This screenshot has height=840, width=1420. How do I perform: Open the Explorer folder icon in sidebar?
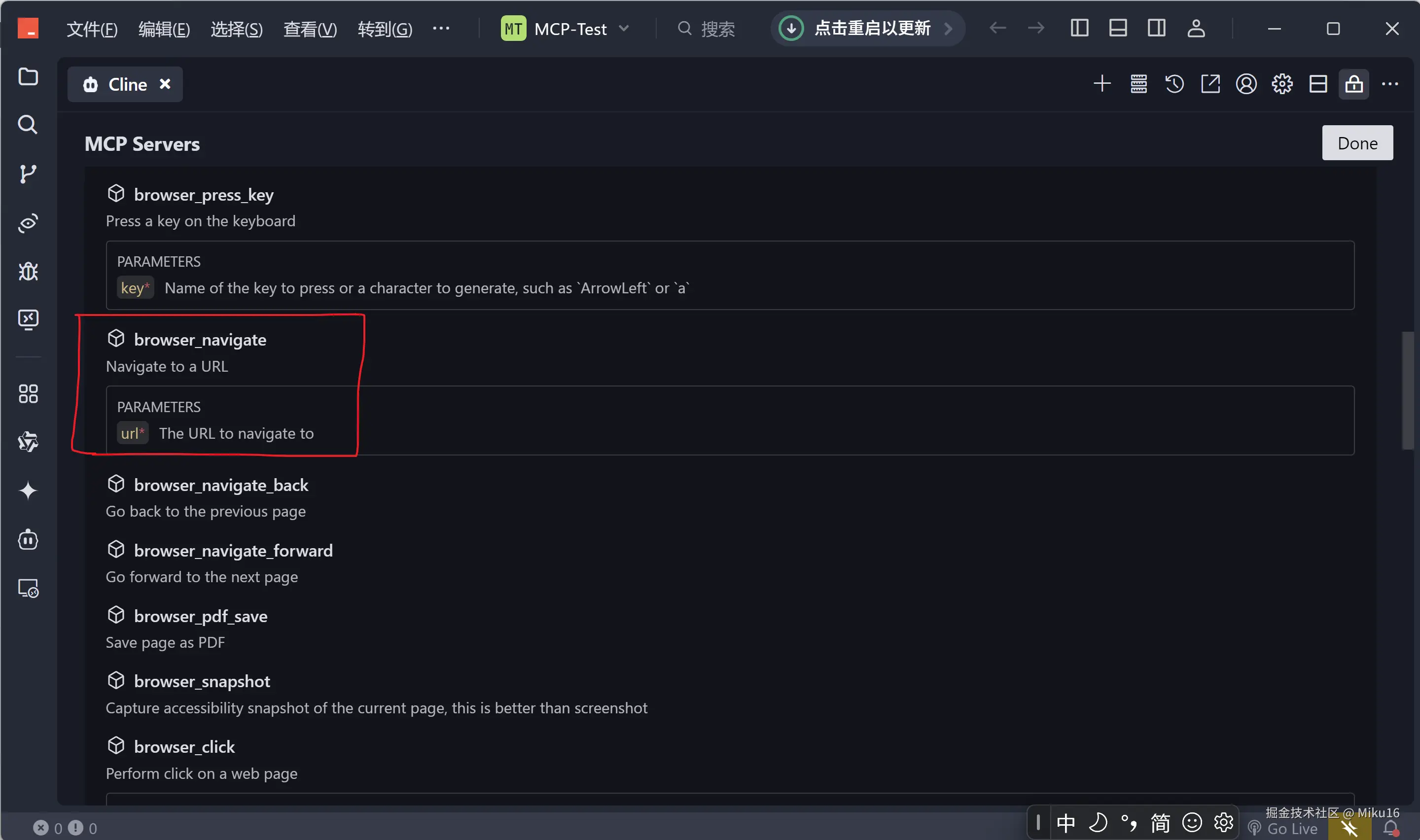(28, 76)
